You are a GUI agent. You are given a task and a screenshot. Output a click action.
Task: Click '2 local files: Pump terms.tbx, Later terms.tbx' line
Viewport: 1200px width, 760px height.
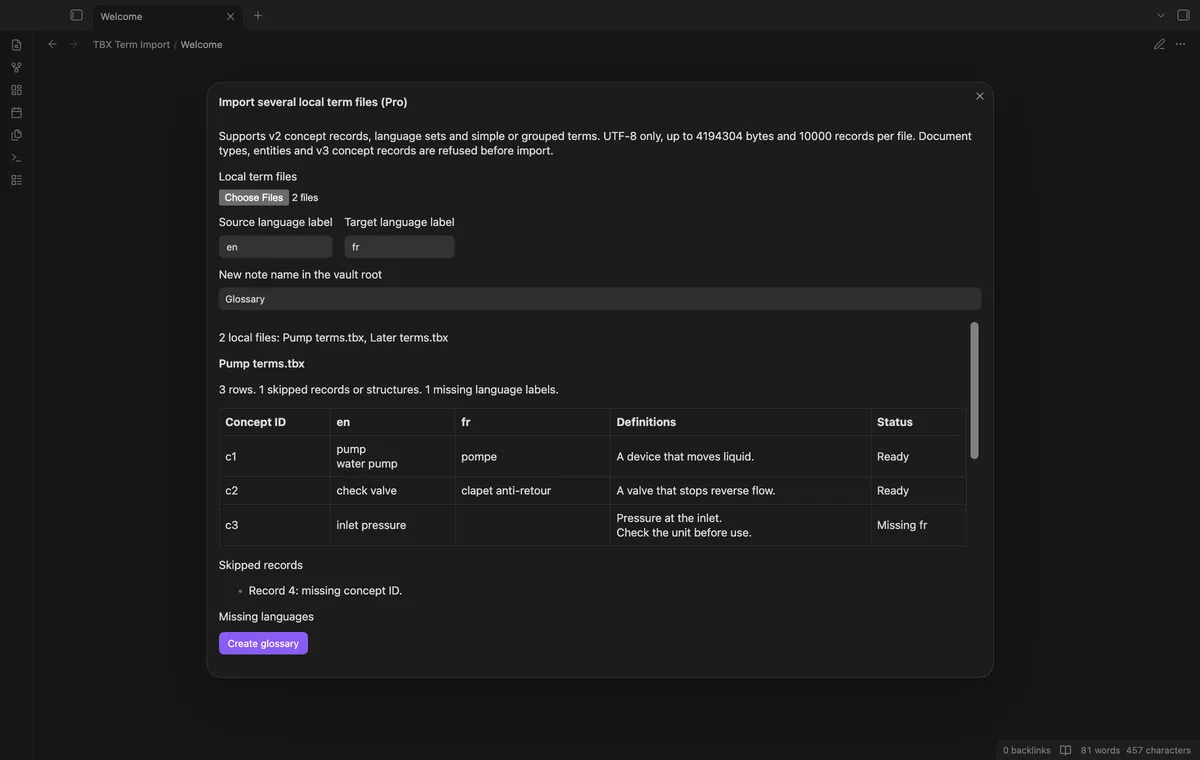tap(333, 338)
